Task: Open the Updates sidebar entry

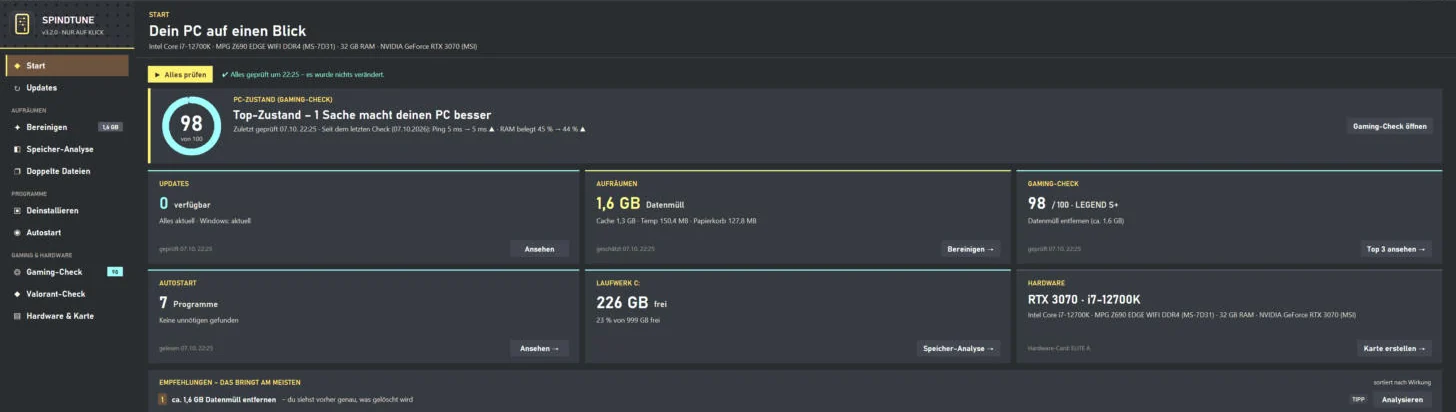Action: tap(66, 88)
